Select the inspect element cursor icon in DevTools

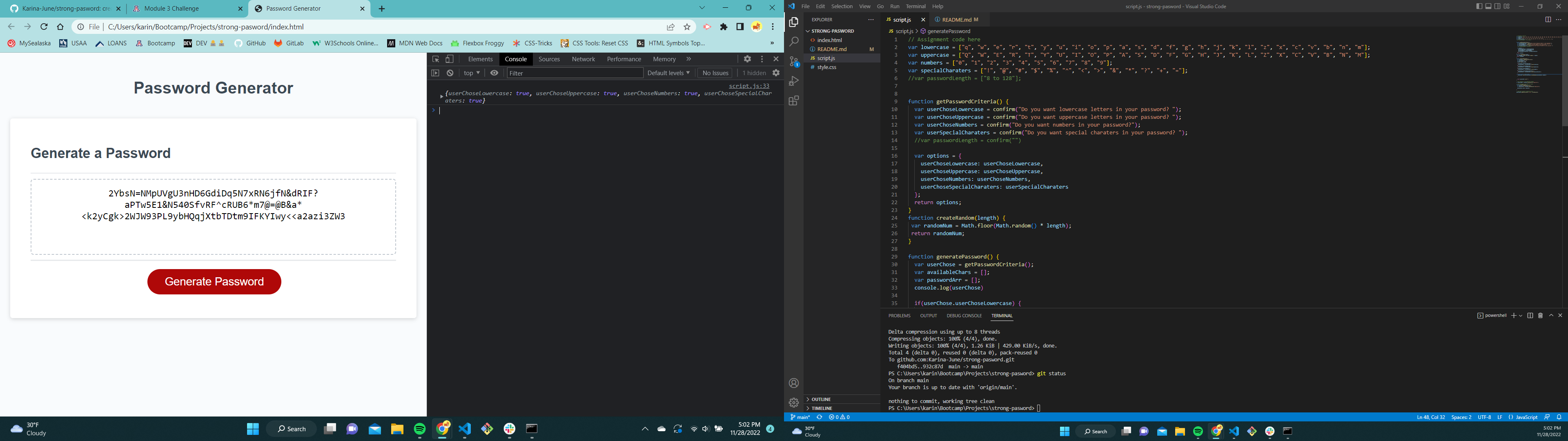[x=436, y=59]
